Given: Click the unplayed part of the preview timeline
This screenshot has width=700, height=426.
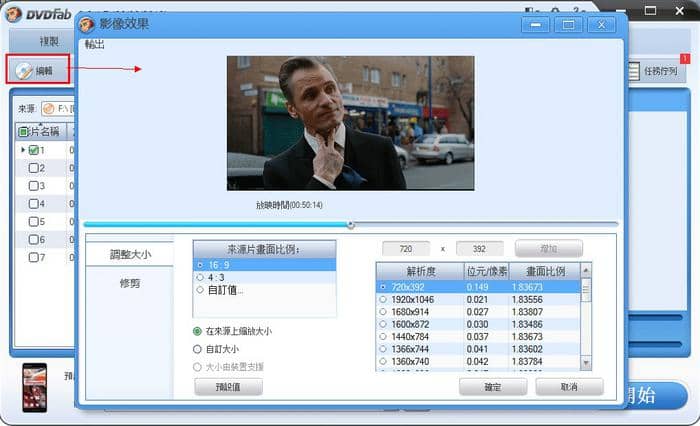Looking at the screenshot, I should click(x=486, y=224).
